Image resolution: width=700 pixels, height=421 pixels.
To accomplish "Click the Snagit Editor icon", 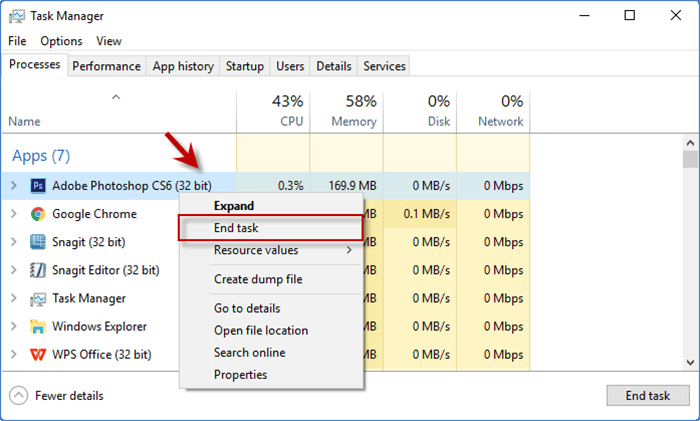I will point(38,269).
